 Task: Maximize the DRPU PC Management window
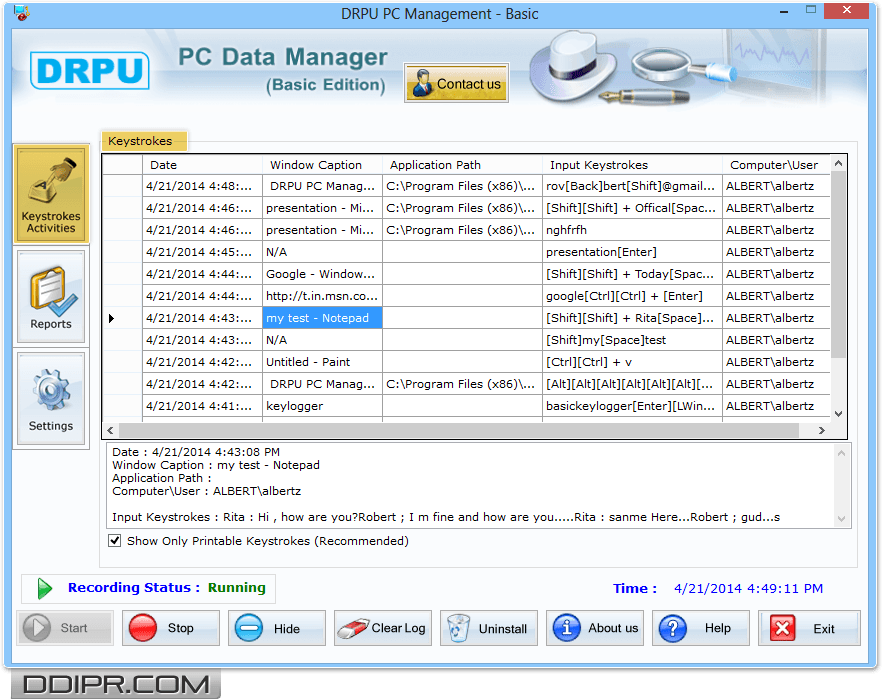(x=811, y=10)
